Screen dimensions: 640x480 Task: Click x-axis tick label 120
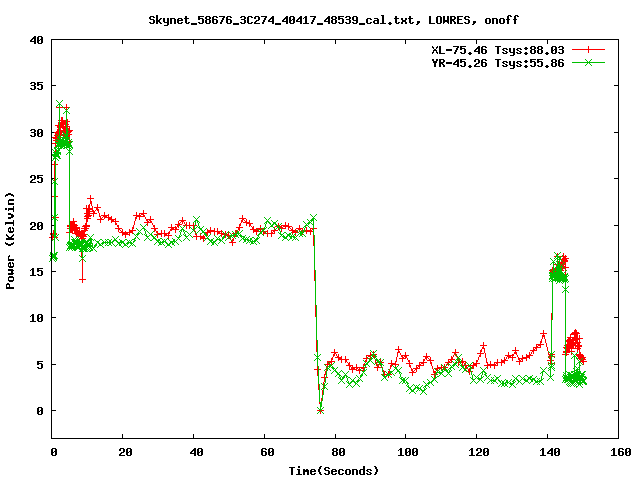(x=479, y=452)
